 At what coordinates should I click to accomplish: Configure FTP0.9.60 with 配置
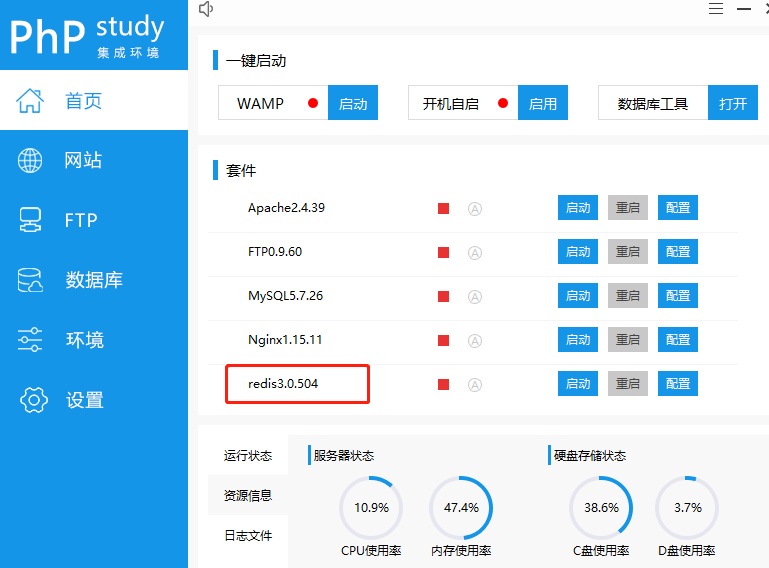coord(678,252)
